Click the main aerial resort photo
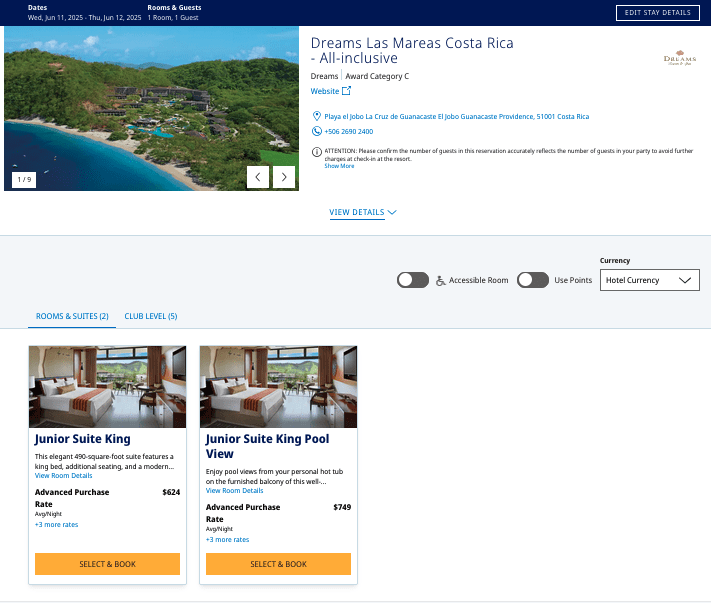Viewport: 711px width, 603px height. point(151,108)
